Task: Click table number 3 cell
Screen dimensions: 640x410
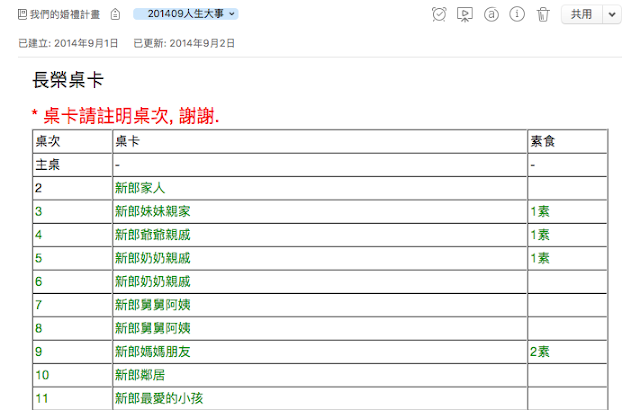Action: pos(72,211)
